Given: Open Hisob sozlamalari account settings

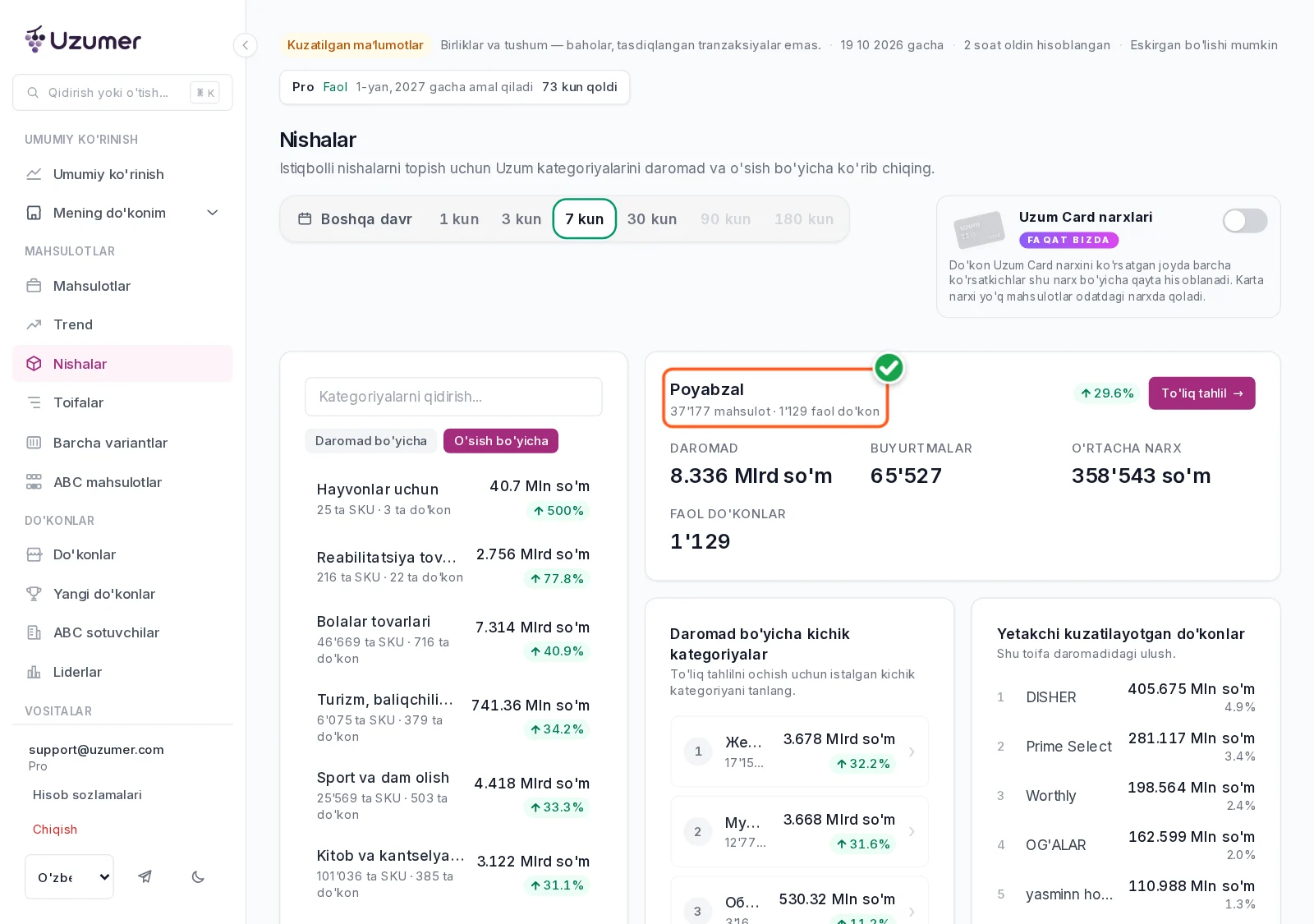Looking at the screenshot, I should (87, 795).
